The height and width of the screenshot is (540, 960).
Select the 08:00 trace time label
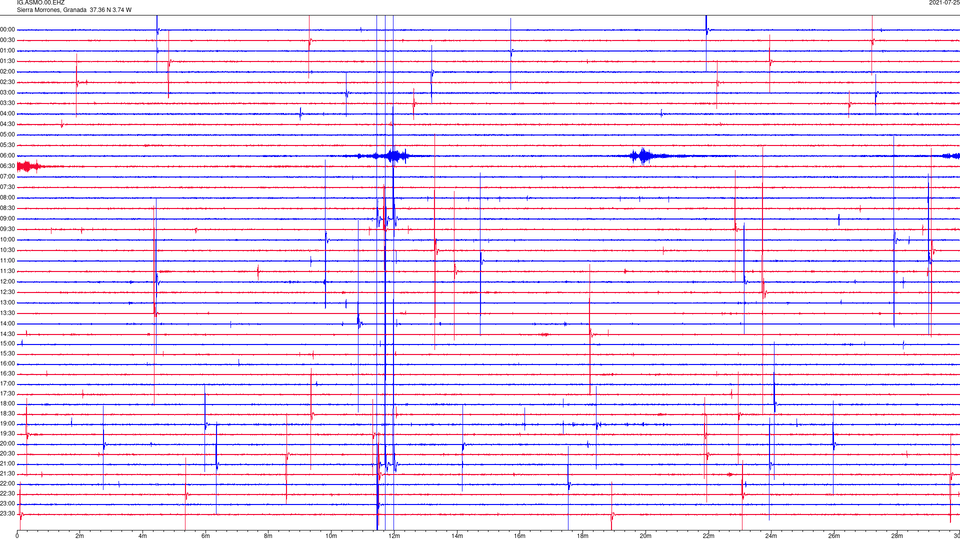point(8,198)
